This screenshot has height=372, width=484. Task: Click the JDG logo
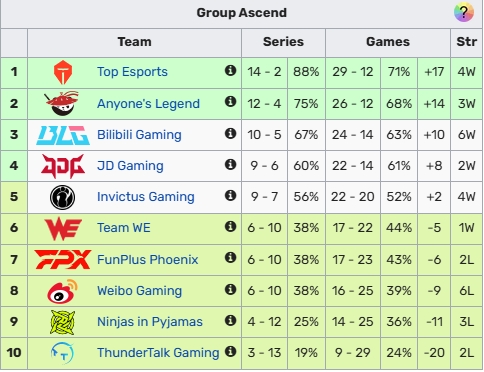point(63,166)
